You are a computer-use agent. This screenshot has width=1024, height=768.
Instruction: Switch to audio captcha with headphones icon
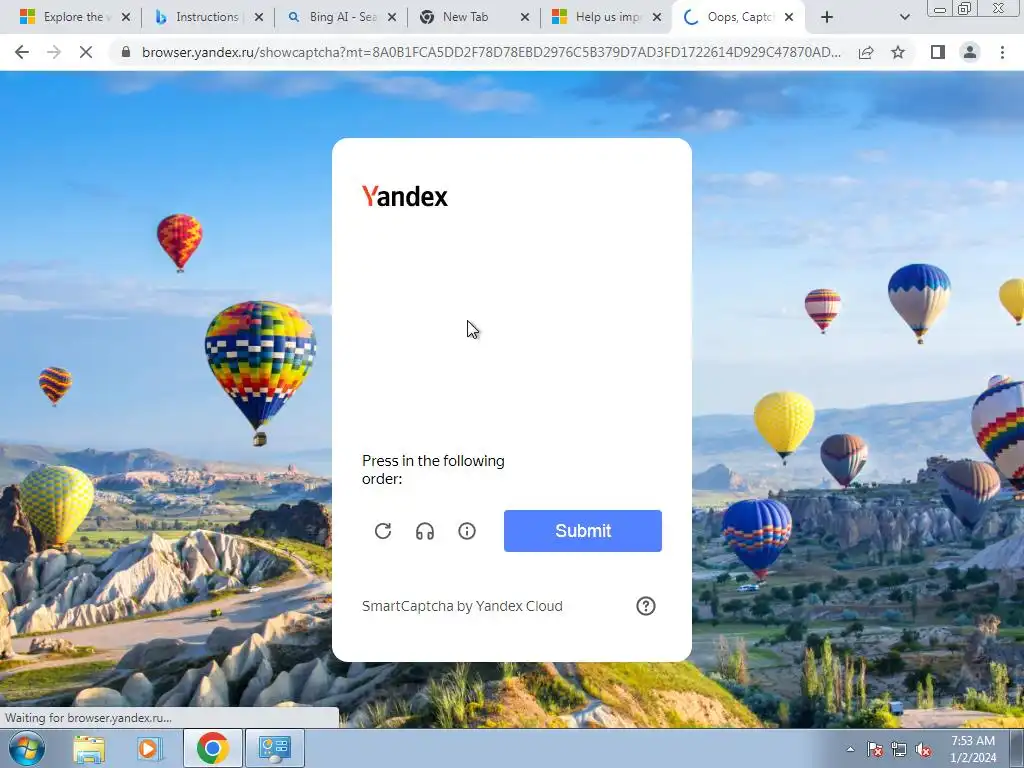(424, 531)
